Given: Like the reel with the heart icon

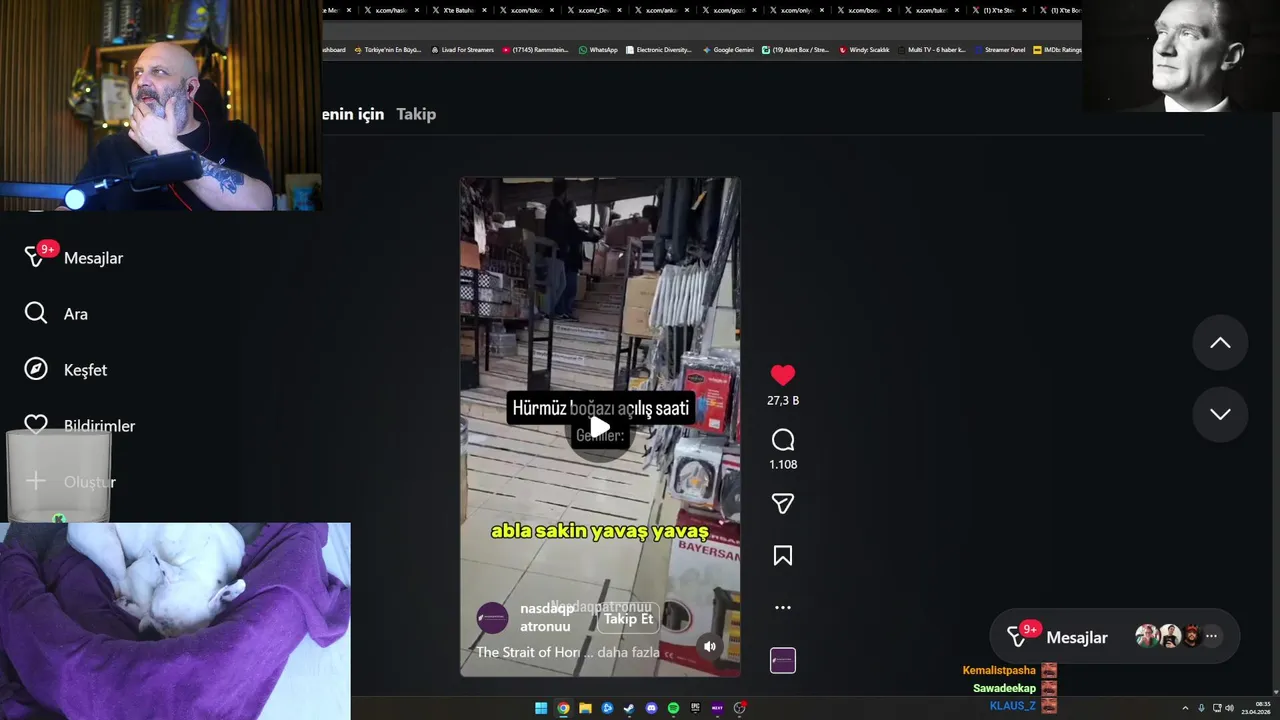Looking at the screenshot, I should 783,375.
